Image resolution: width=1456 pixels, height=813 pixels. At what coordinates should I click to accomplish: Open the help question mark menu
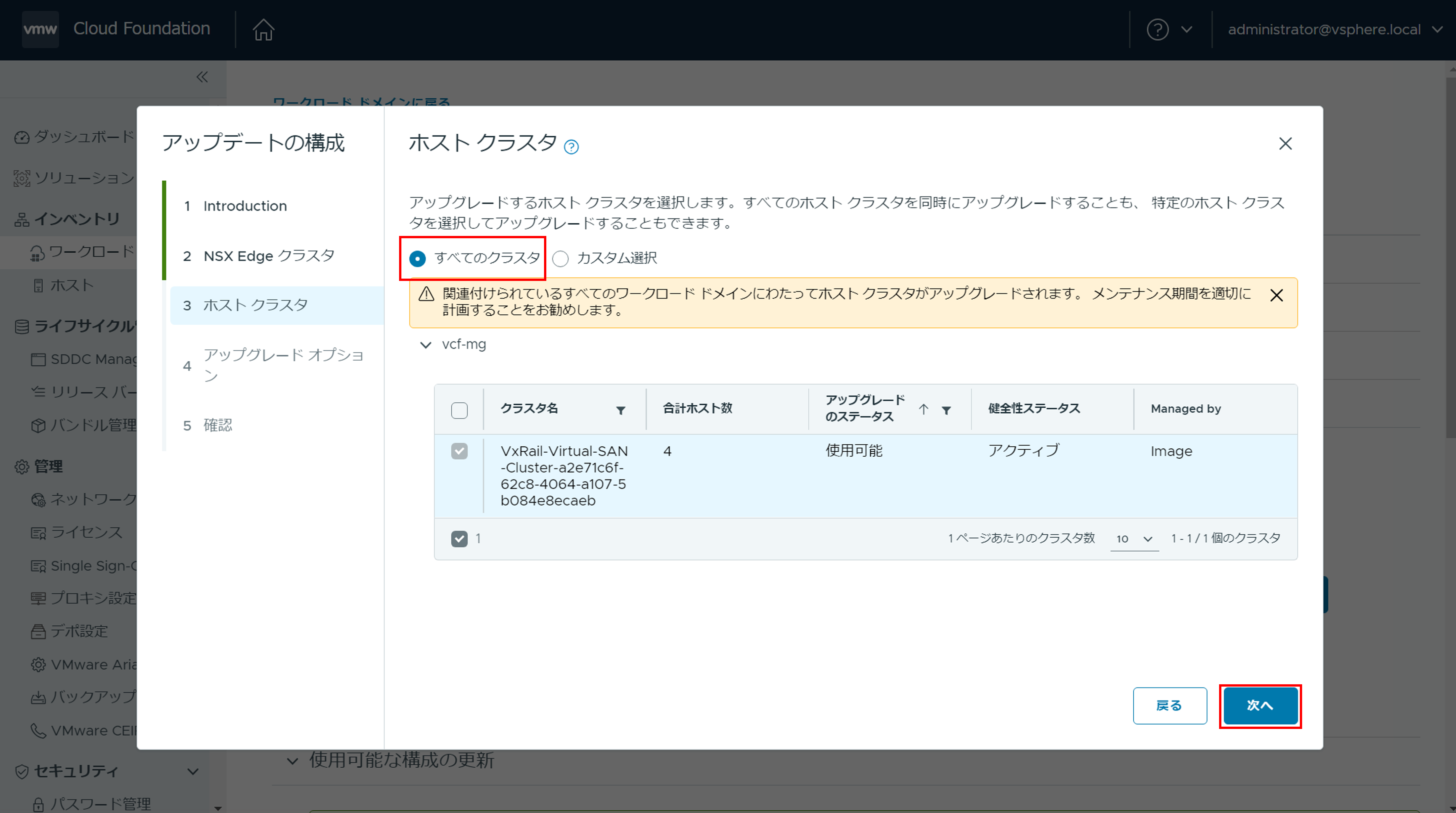(x=1157, y=29)
